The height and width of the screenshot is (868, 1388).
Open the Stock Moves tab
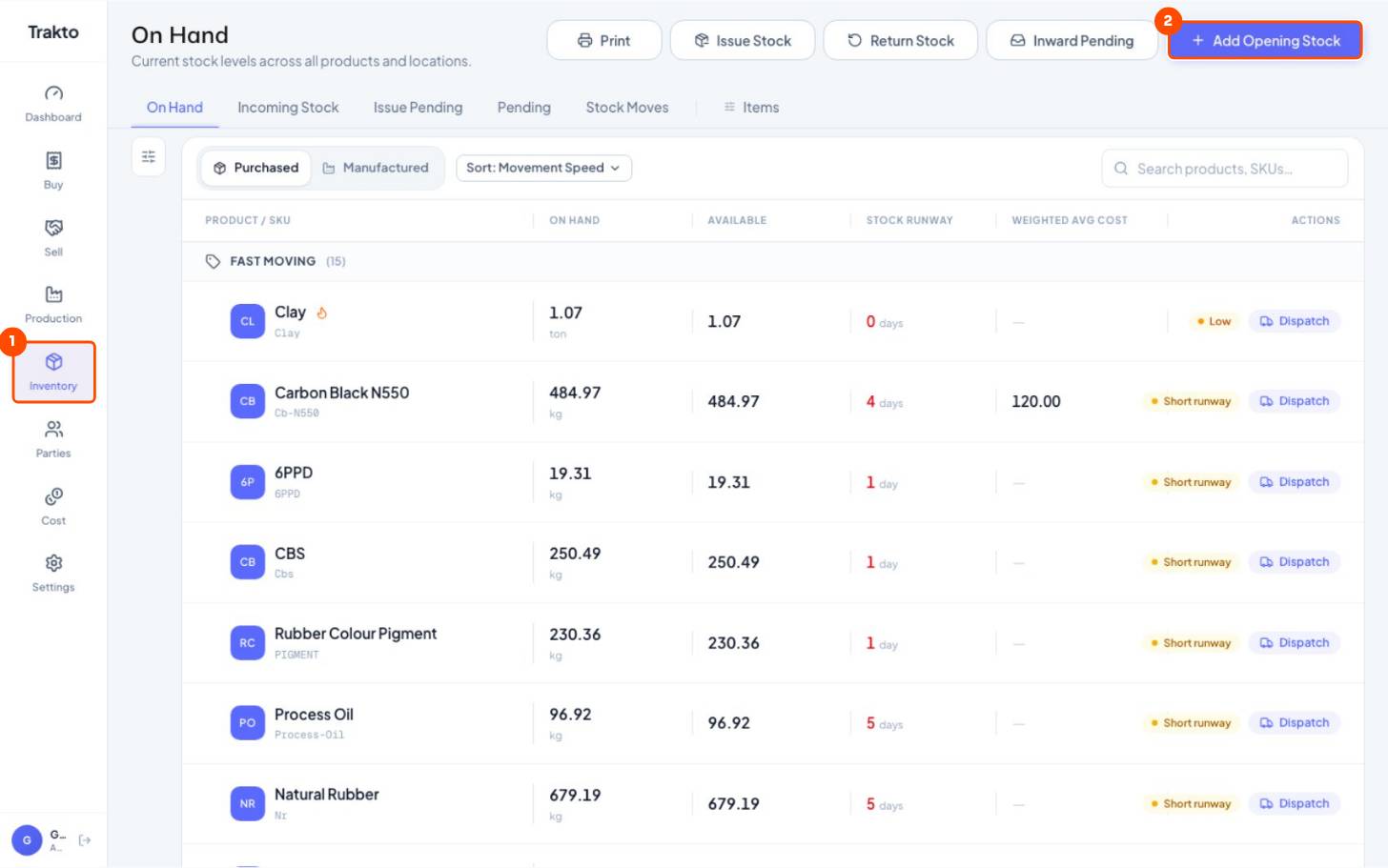627,108
